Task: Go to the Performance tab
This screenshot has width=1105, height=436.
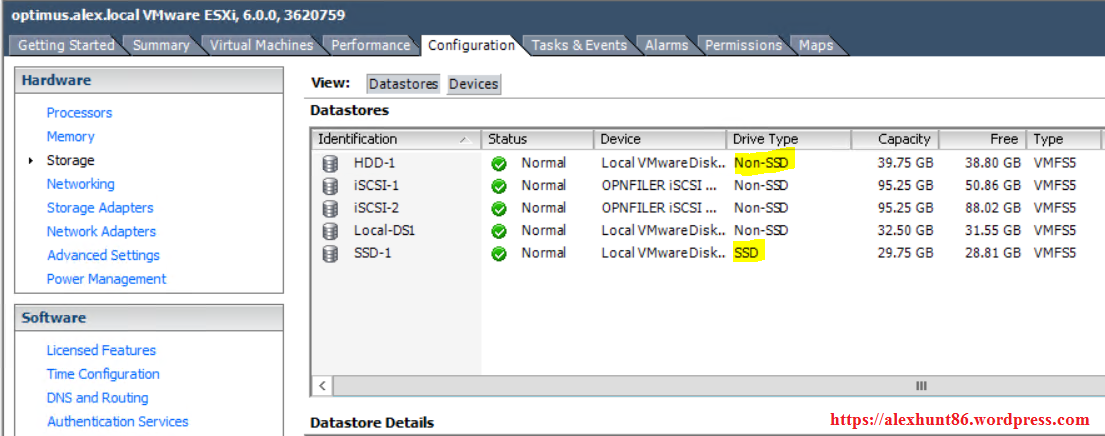Action: coord(371,45)
